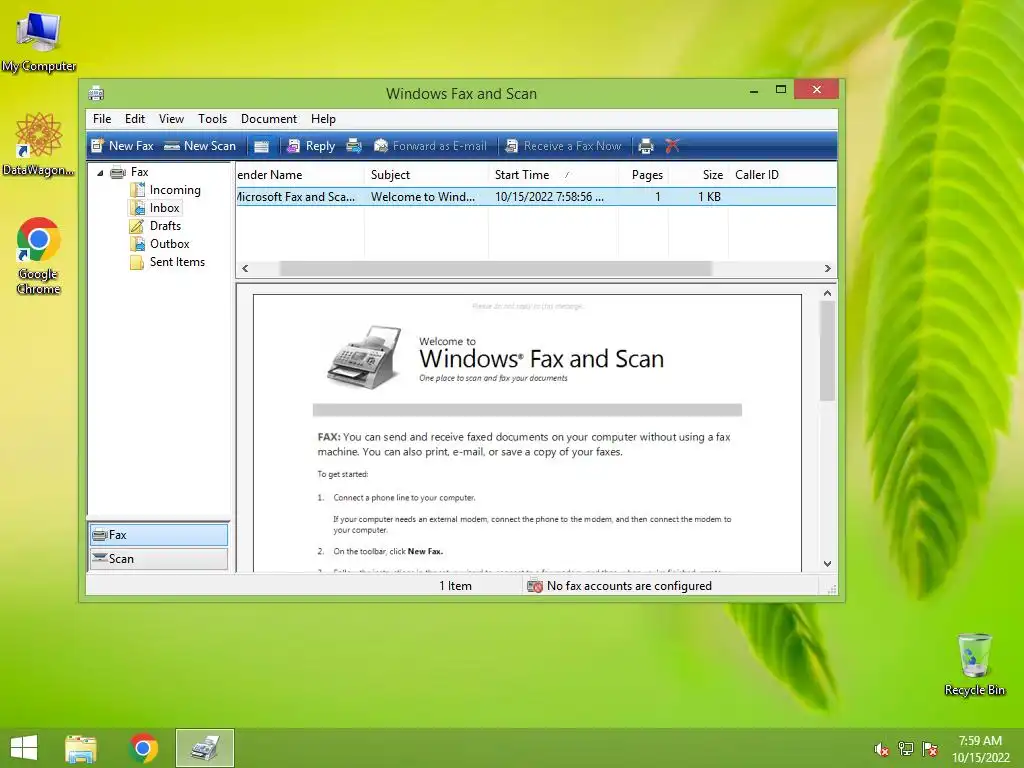The height and width of the screenshot is (768, 1024).
Task: Click left arrow of message list scrollbar
Action: tap(245, 268)
